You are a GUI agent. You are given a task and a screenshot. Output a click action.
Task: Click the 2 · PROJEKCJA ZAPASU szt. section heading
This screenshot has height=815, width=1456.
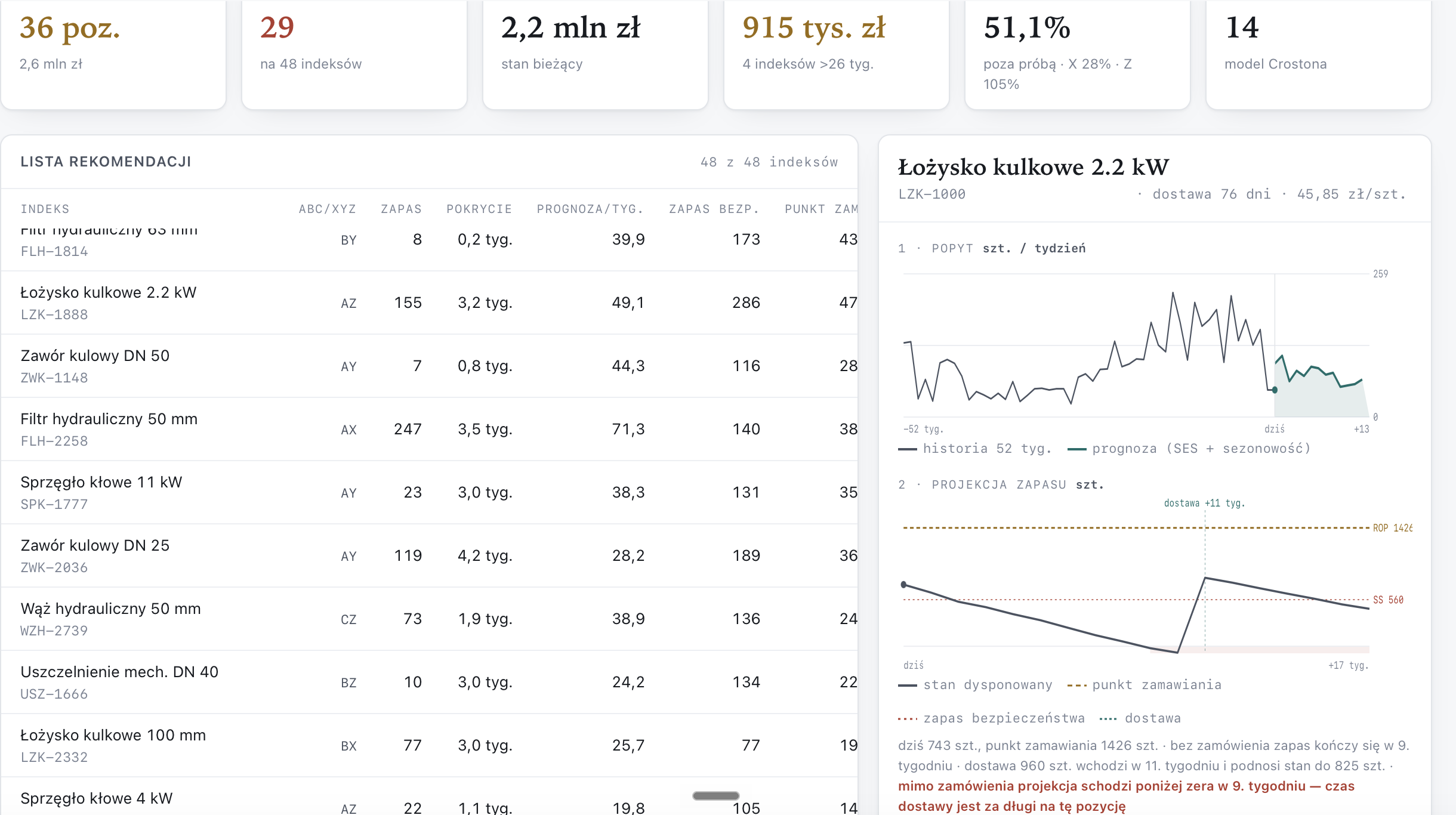coord(1001,484)
